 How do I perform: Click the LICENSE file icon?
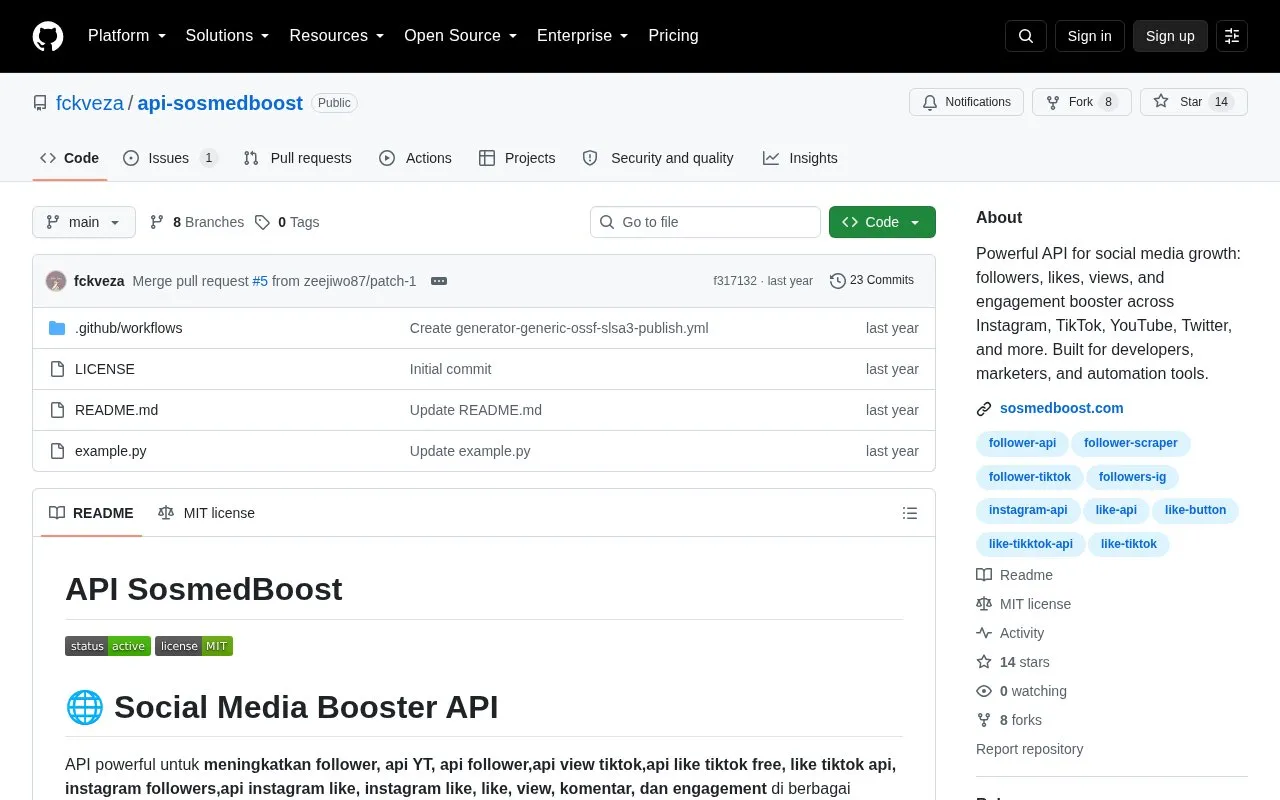(x=57, y=369)
